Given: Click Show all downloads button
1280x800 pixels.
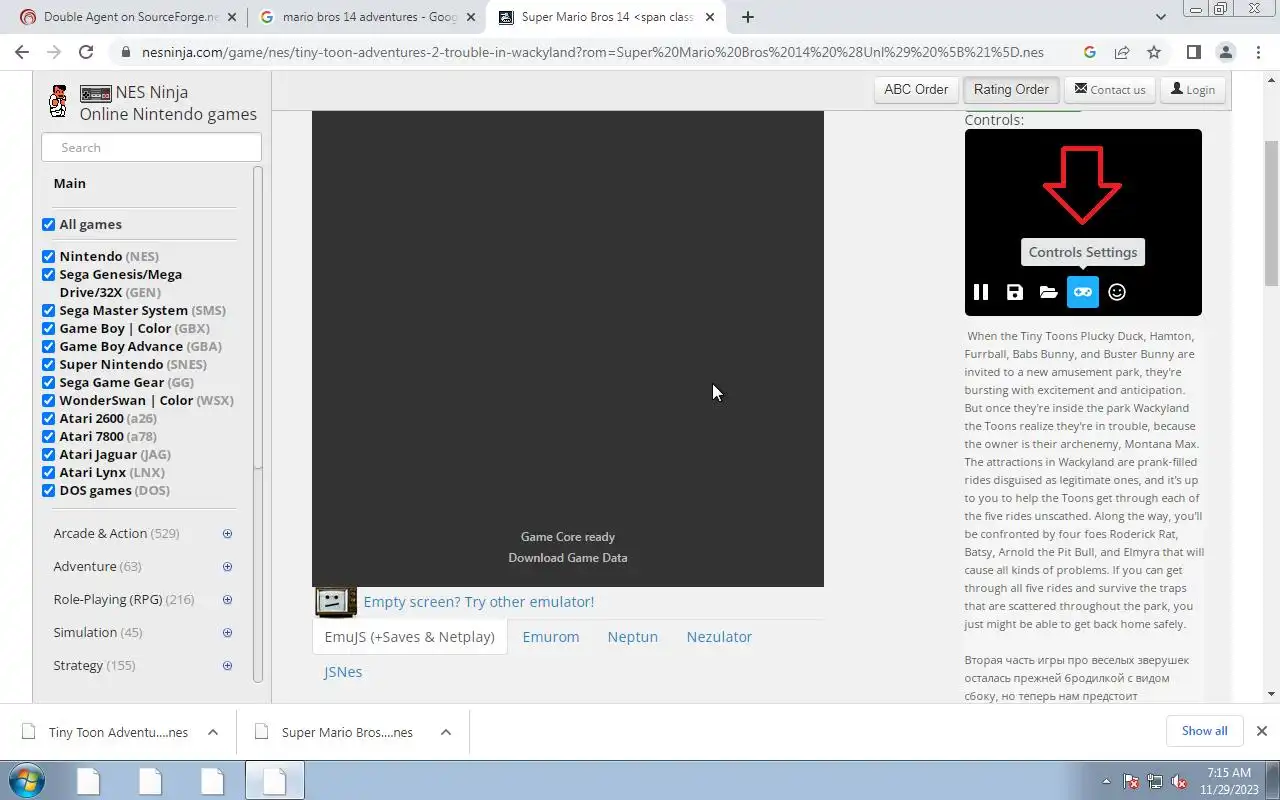Looking at the screenshot, I should click(x=1204, y=731).
